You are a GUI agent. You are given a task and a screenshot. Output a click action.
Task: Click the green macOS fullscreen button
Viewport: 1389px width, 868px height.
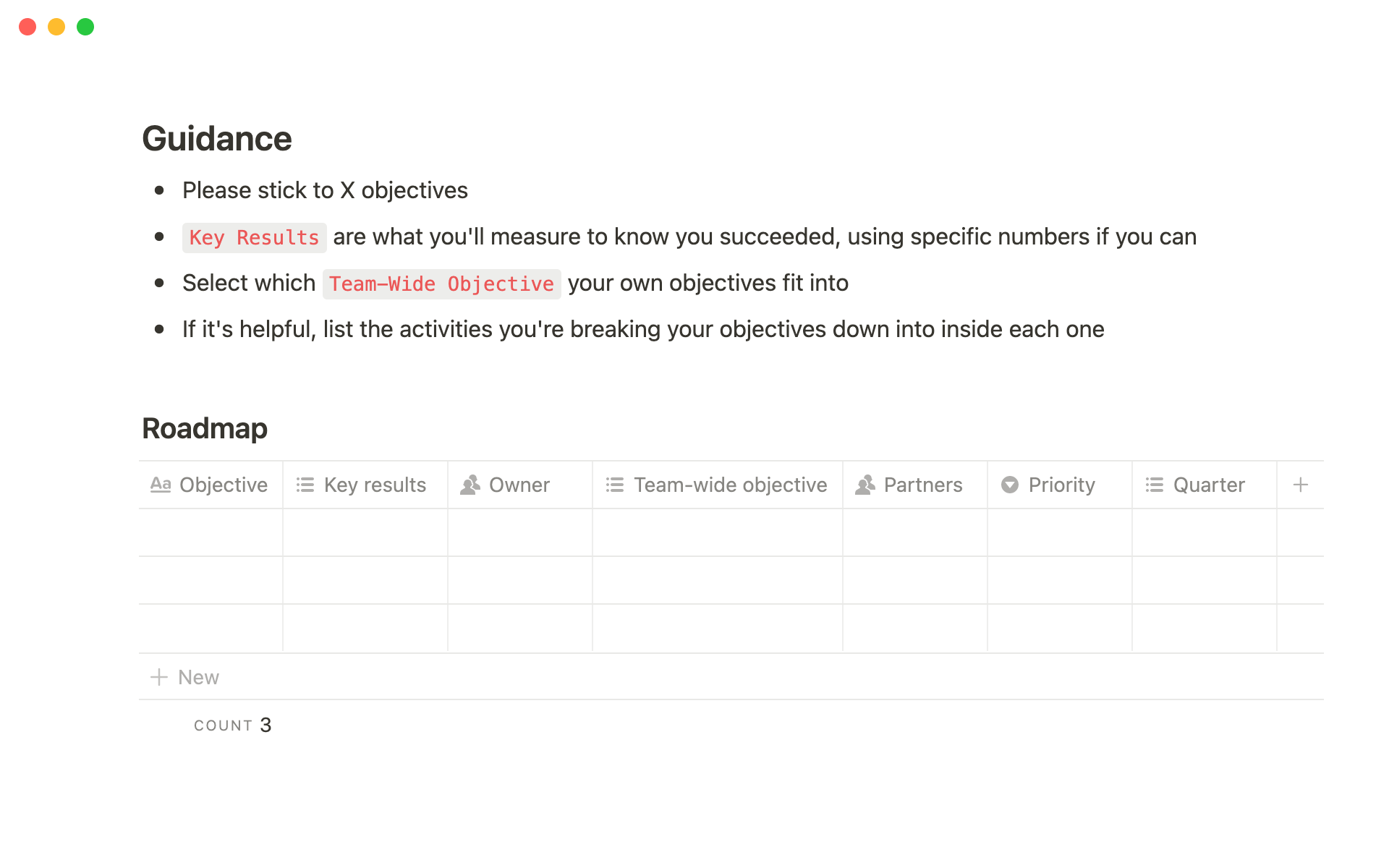(x=85, y=27)
